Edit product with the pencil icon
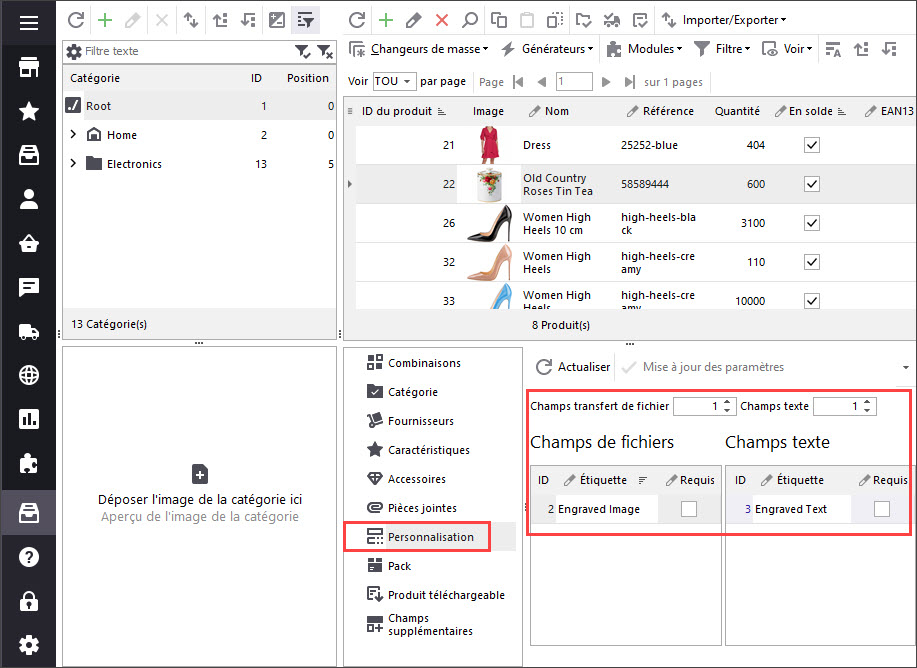The image size is (917, 668). 413,20
